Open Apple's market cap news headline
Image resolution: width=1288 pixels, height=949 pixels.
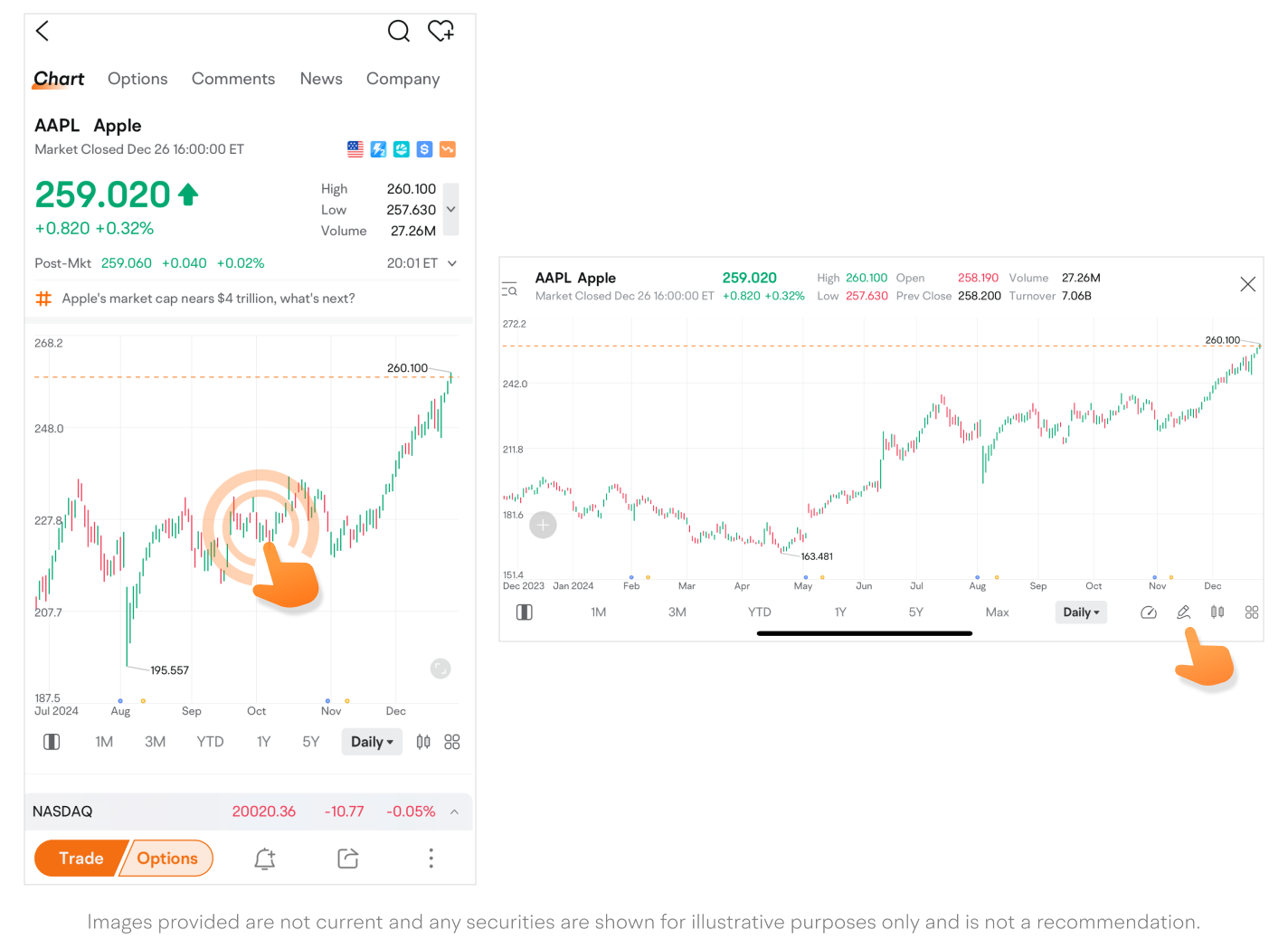pyautogui.click(x=208, y=299)
